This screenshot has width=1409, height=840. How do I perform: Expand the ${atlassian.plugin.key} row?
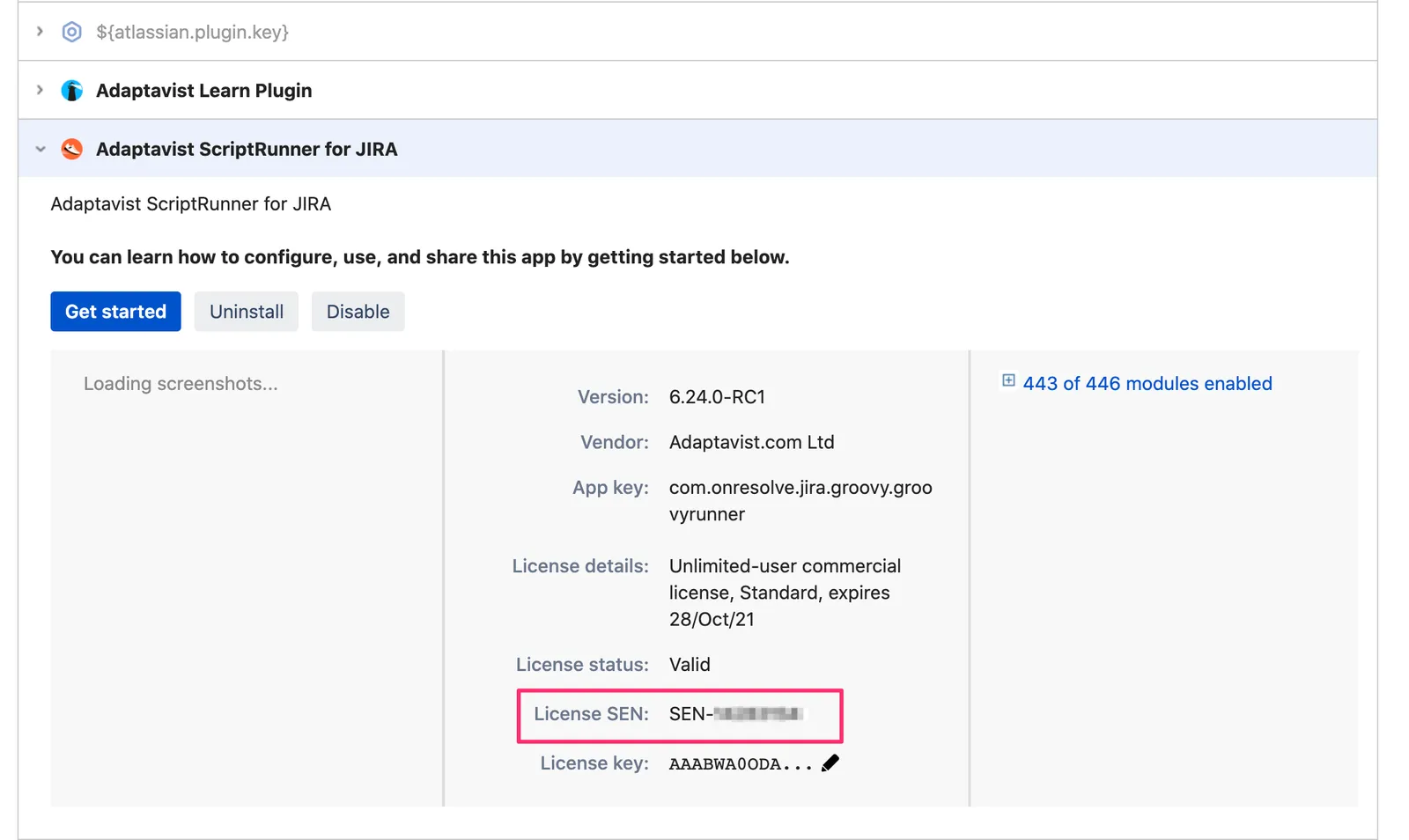click(x=40, y=32)
